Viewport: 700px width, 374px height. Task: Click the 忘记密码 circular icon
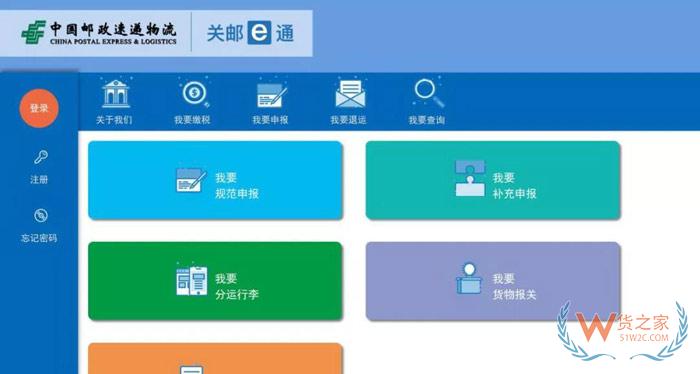coord(41,216)
